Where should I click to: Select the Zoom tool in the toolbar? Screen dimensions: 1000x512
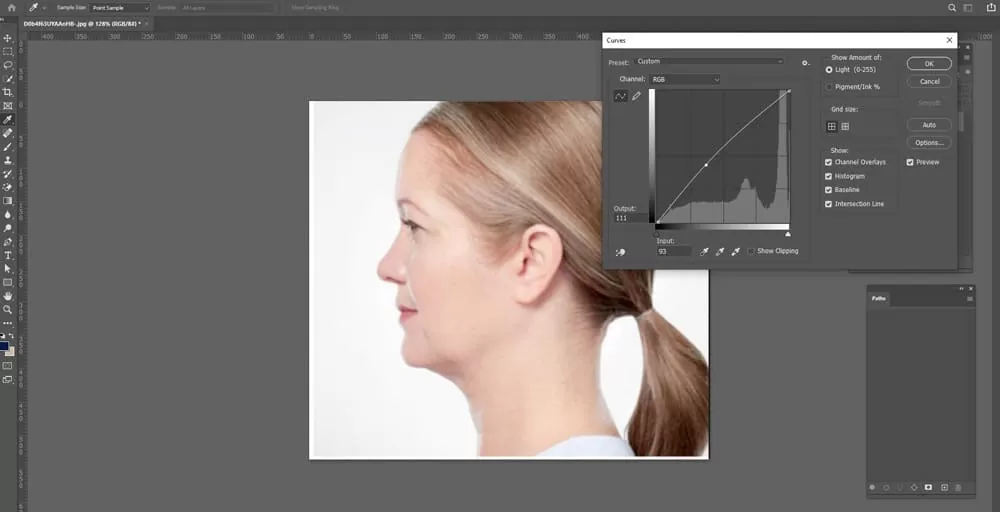click(8, 310)
